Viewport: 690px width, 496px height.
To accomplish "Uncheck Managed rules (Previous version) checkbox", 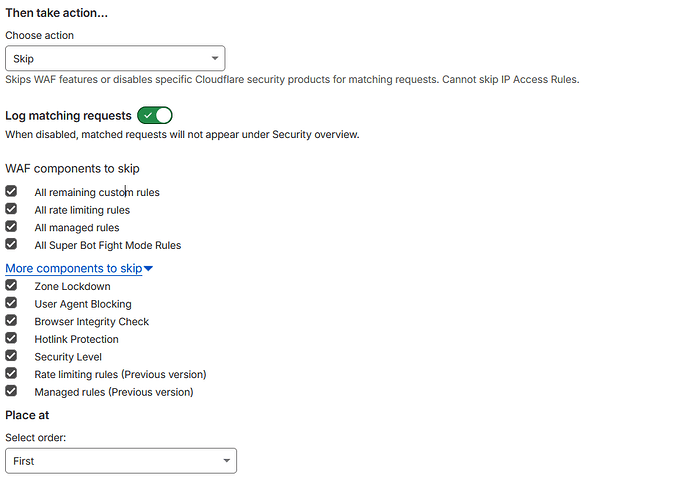I will pos(11,391).
